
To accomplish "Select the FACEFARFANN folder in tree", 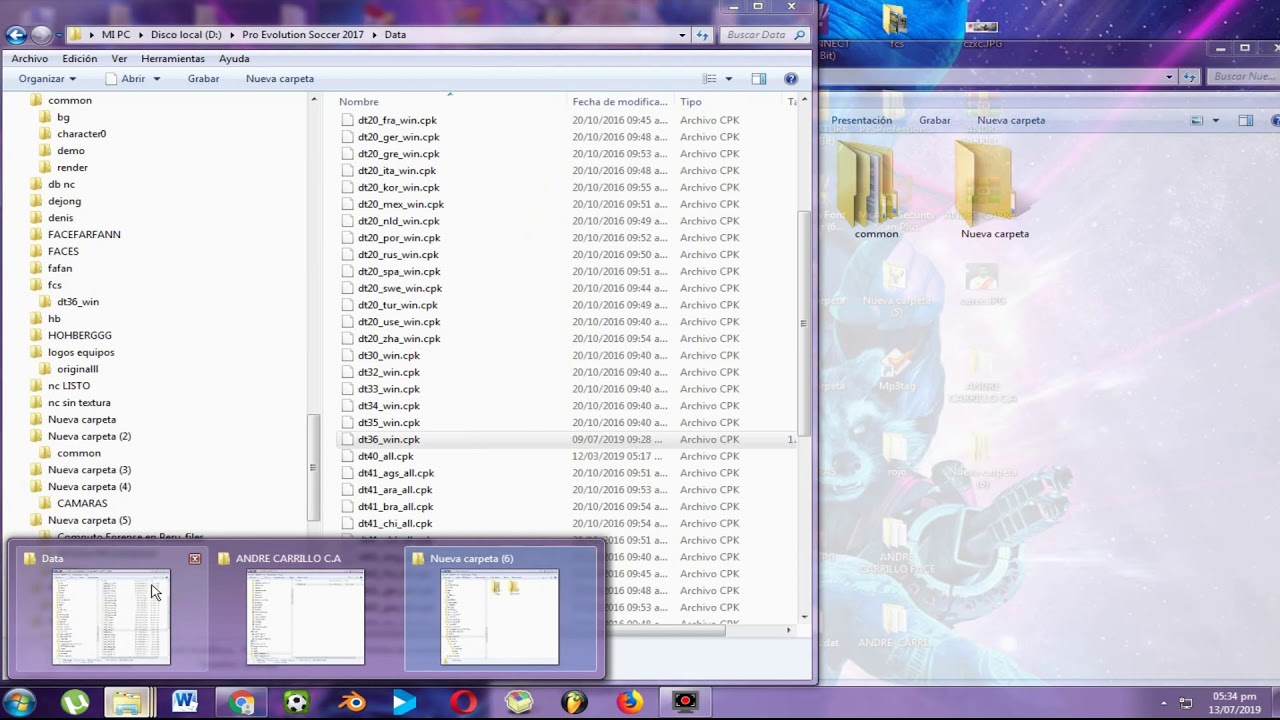I will coord(84,235).
